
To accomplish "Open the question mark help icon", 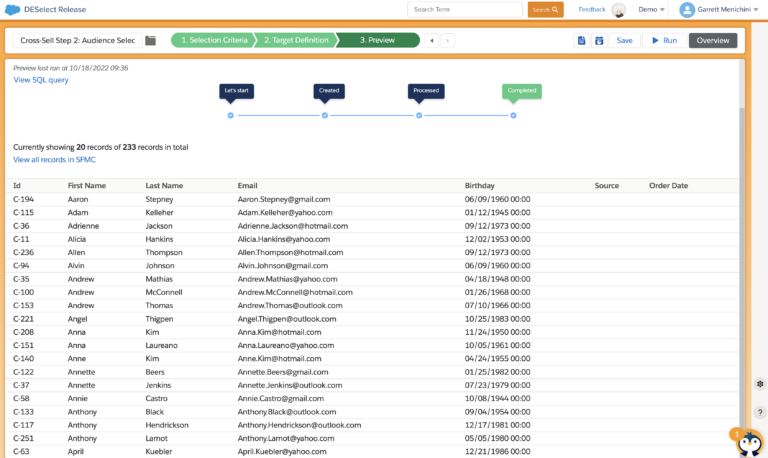I will click(x=759, y=411).
